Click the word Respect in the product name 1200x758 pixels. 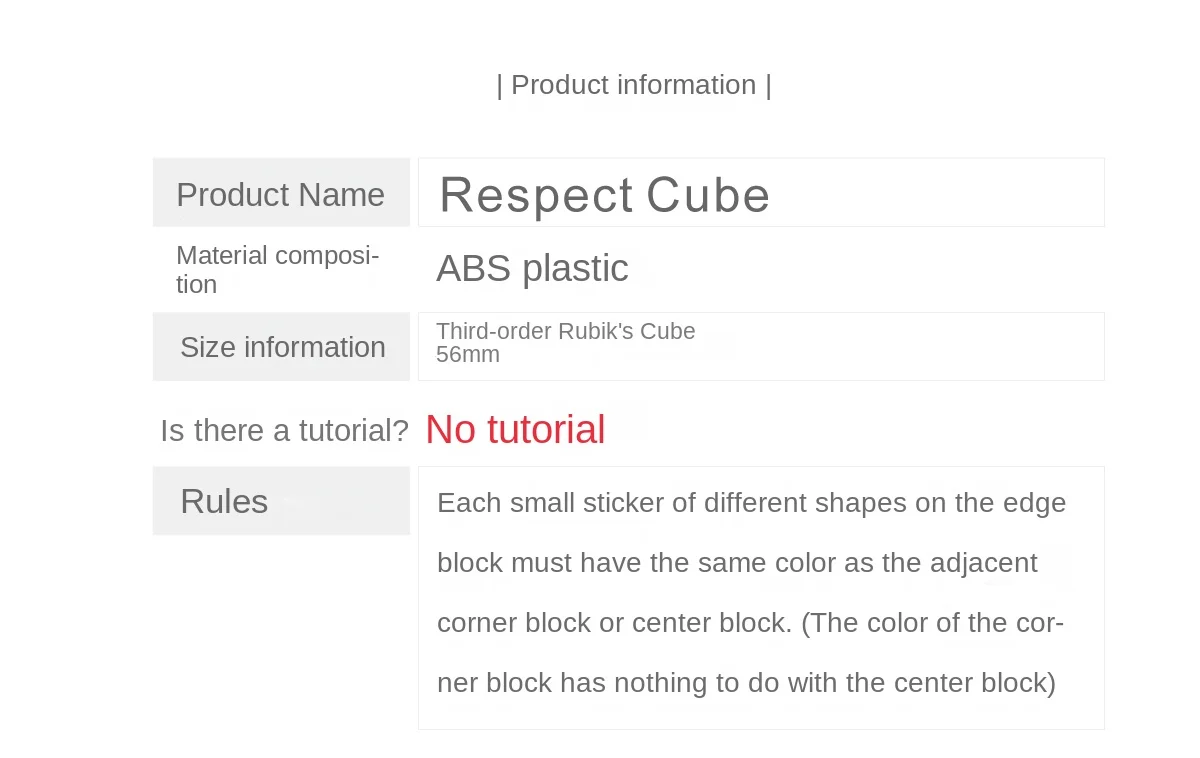point(536,195)
